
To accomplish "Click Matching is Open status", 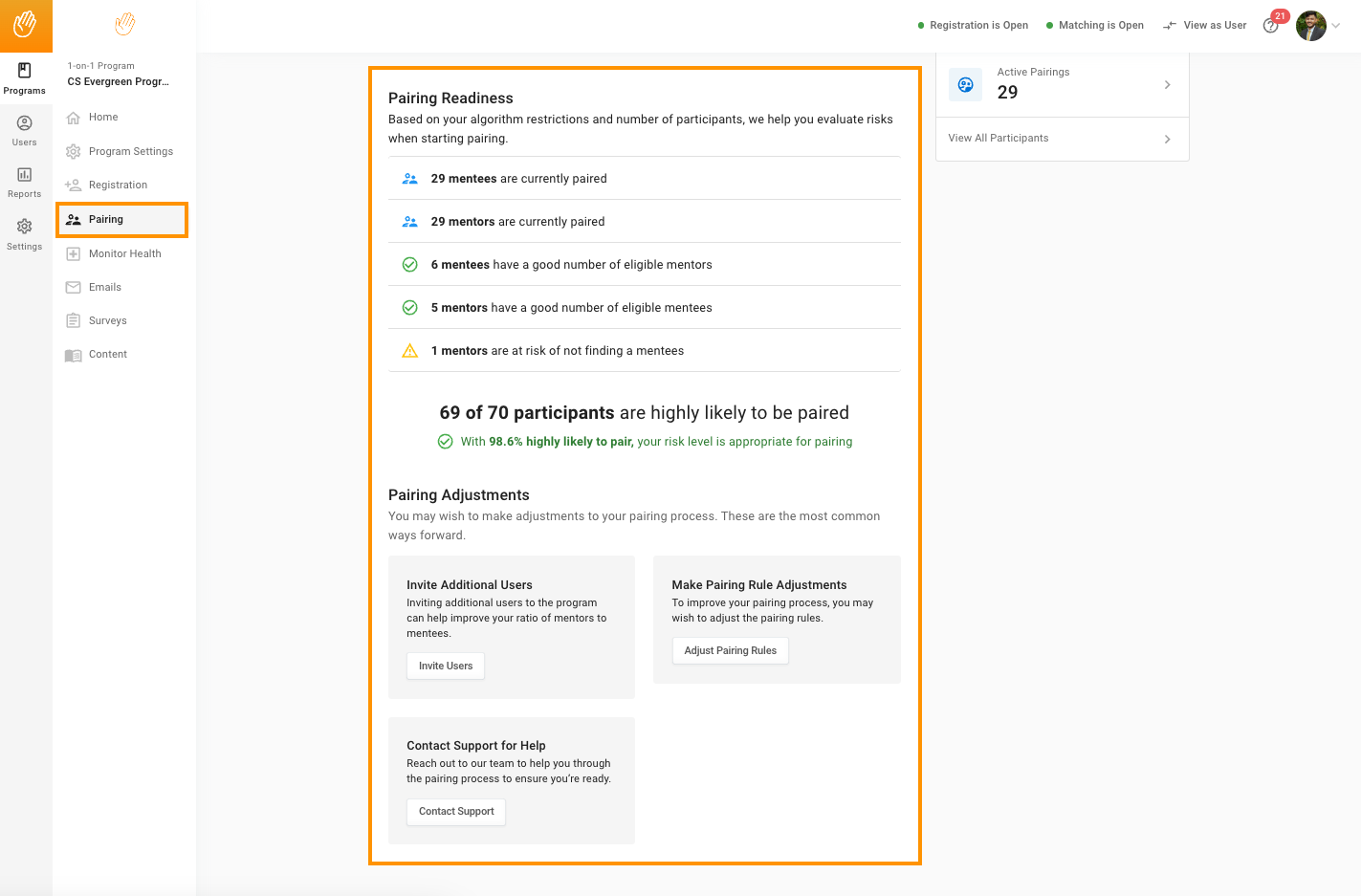I will (1095, 25).
